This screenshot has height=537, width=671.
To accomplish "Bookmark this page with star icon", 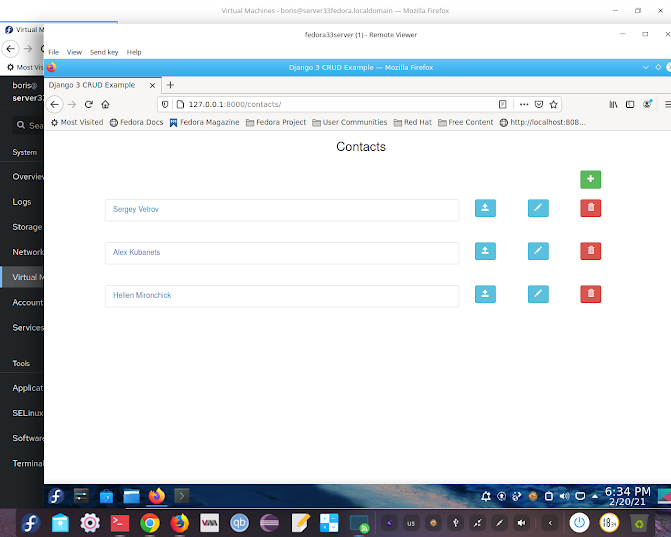I will [x=554, y=104].
